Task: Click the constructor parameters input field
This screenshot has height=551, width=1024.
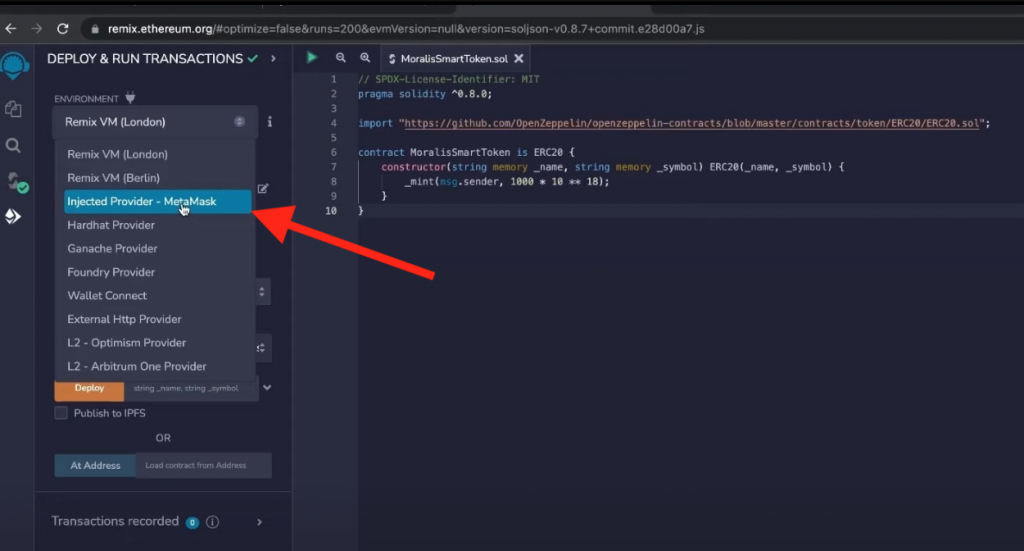Action: tap(191, 388)
